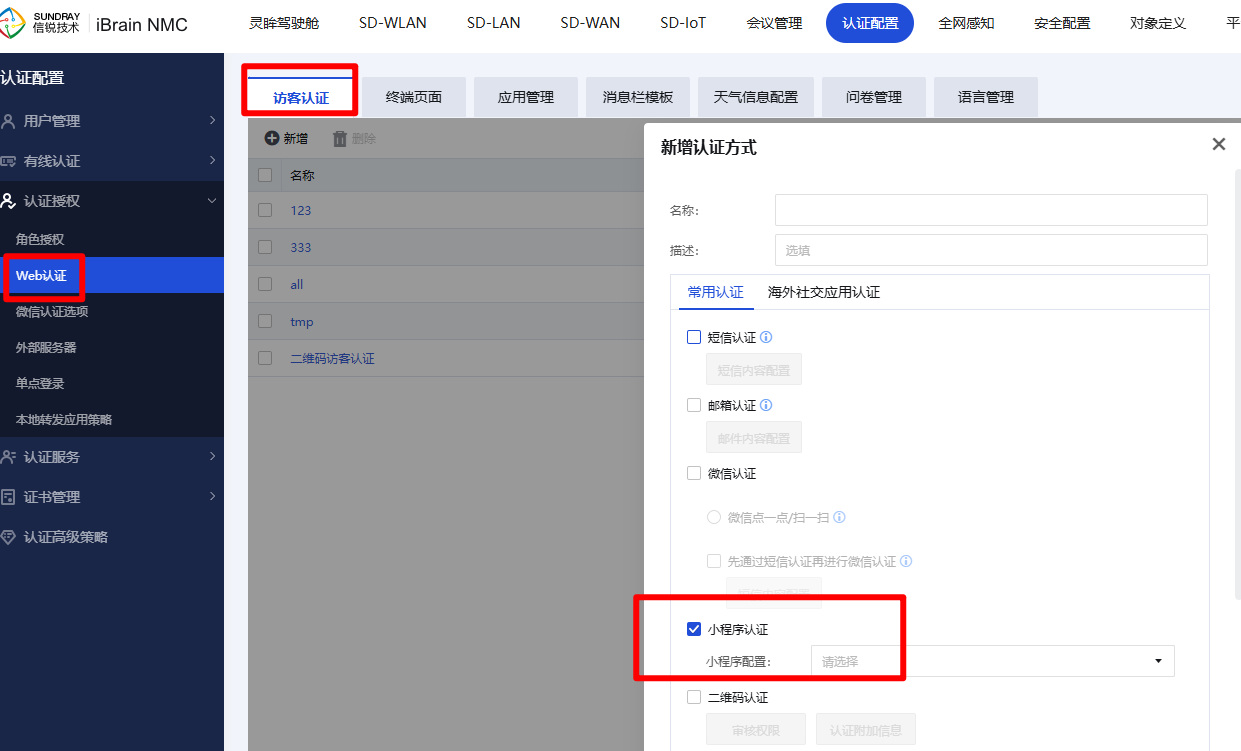Open the 二维码访客认证 entry link

[332, 359]
